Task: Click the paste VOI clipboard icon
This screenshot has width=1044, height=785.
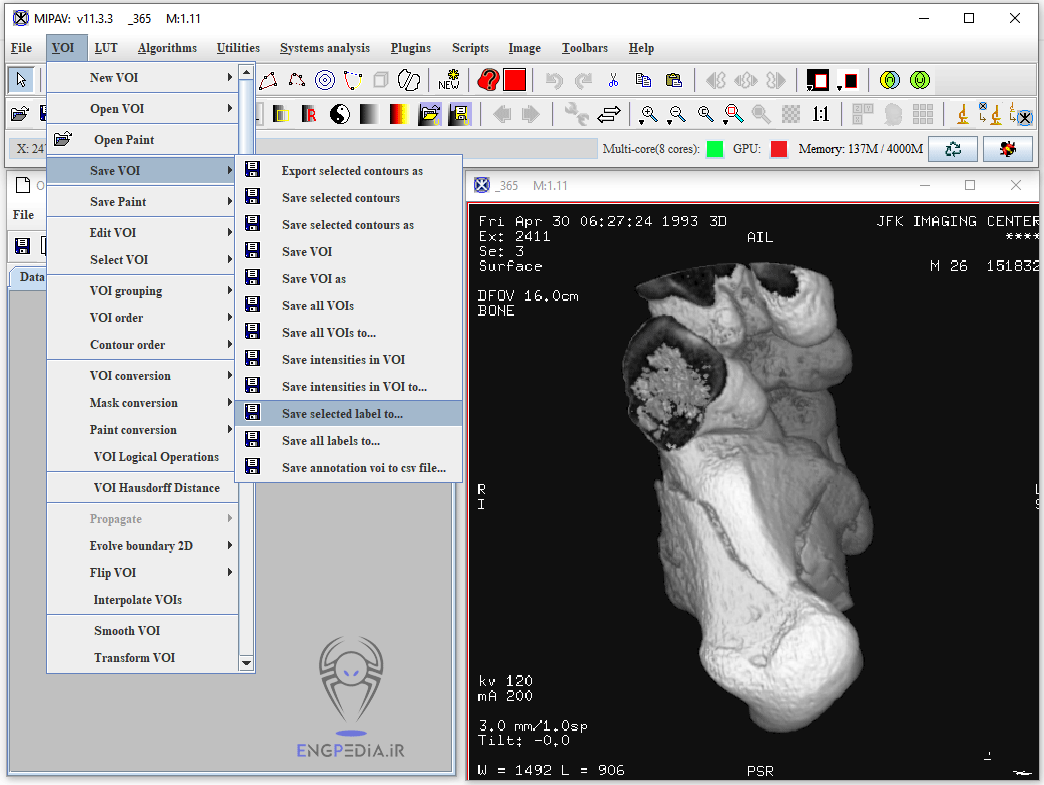Action: (x=674, y=81)
